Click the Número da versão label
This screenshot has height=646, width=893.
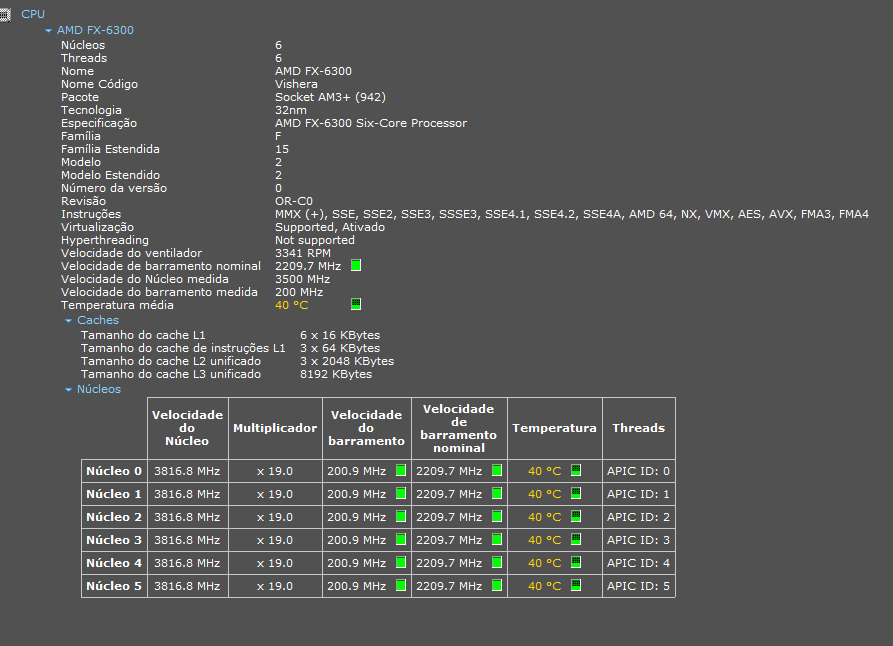click(x=114, y=189)
